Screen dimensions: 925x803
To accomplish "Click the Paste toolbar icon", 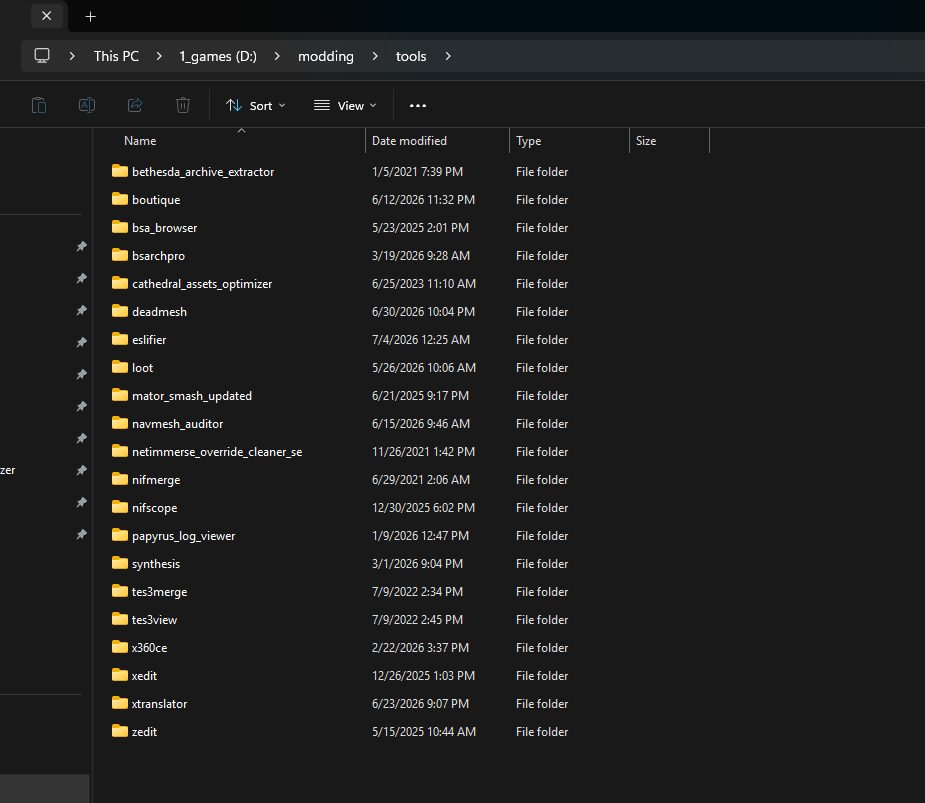I will [39, 106].
